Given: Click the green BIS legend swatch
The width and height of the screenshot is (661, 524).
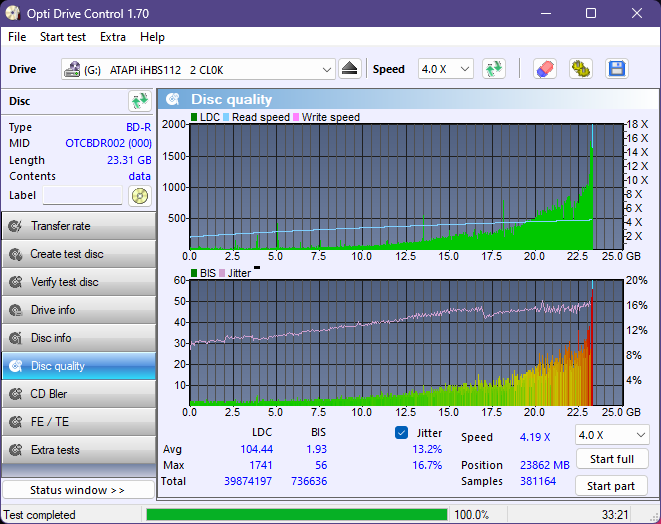Looking at the screenshot, I should [x=194, y=273].
